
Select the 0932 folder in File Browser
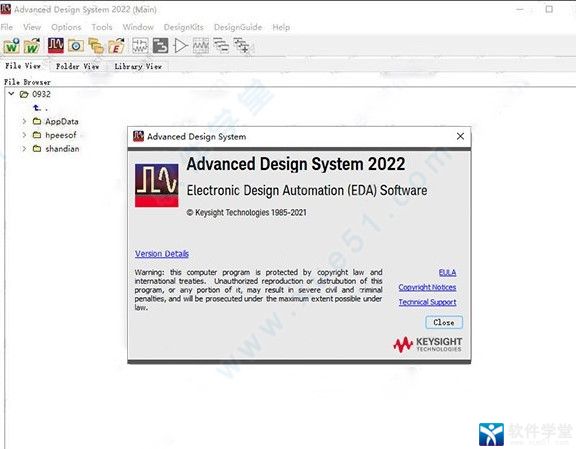(35, 94)
